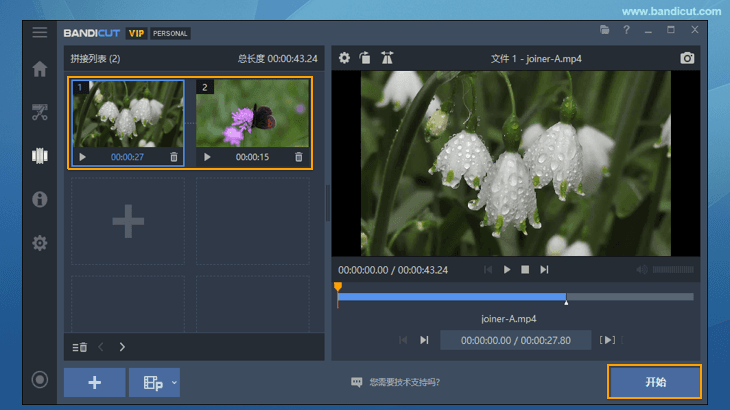Image resolution: width=730 pixels, height=410 pixels.
Task: Play clip 2 from its thumbnail play button
Action: pyautogui.click(x=207, y=157)
